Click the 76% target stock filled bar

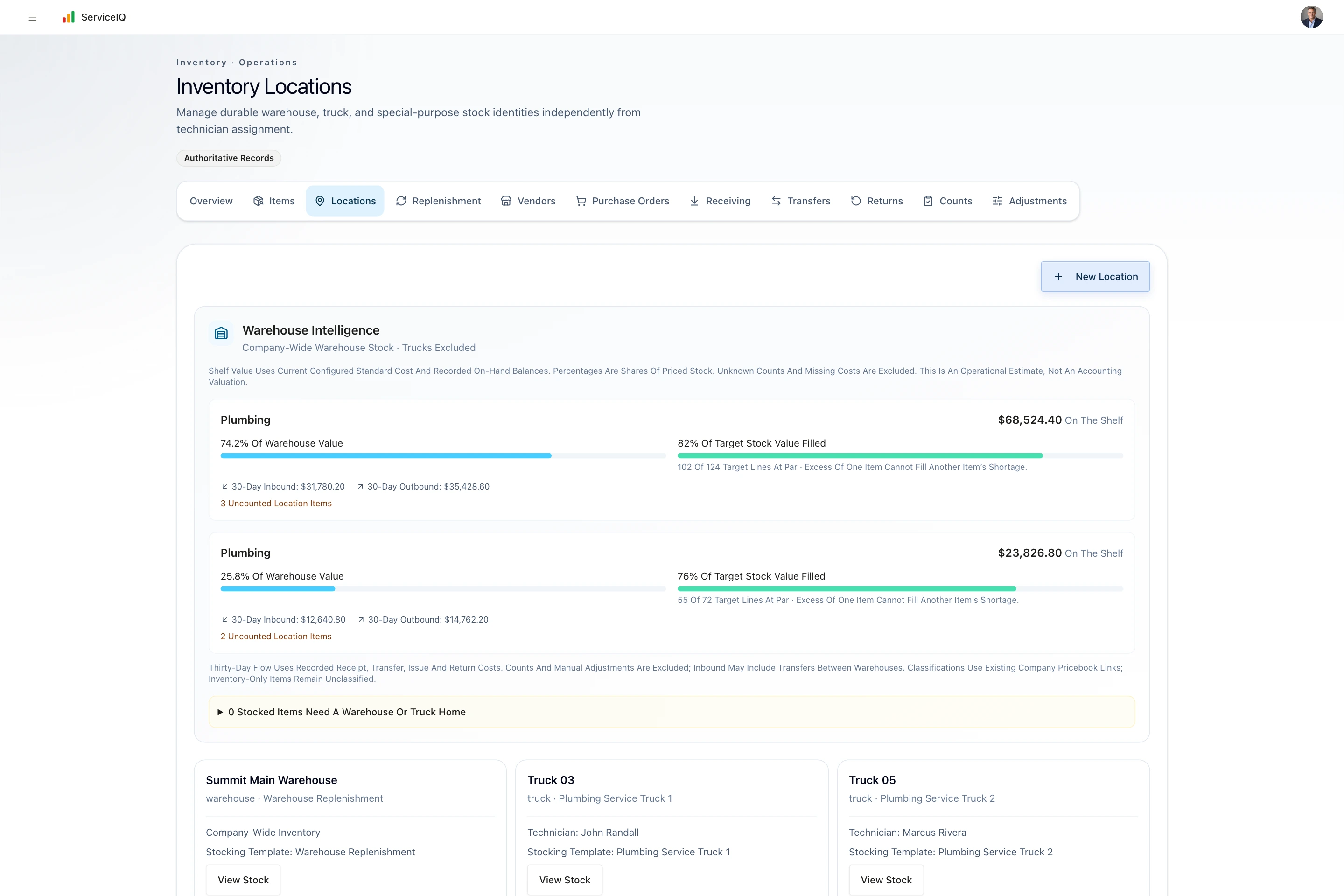pyautogui.click(x=901, y=588)
